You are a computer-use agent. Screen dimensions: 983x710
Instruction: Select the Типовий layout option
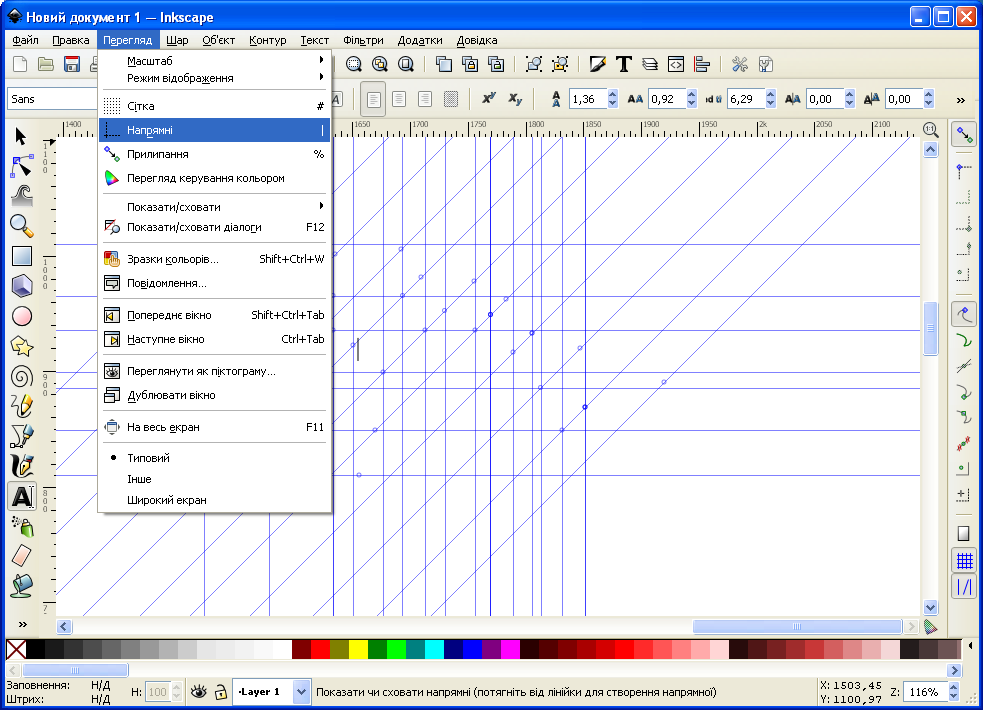[x=214, y=458]
